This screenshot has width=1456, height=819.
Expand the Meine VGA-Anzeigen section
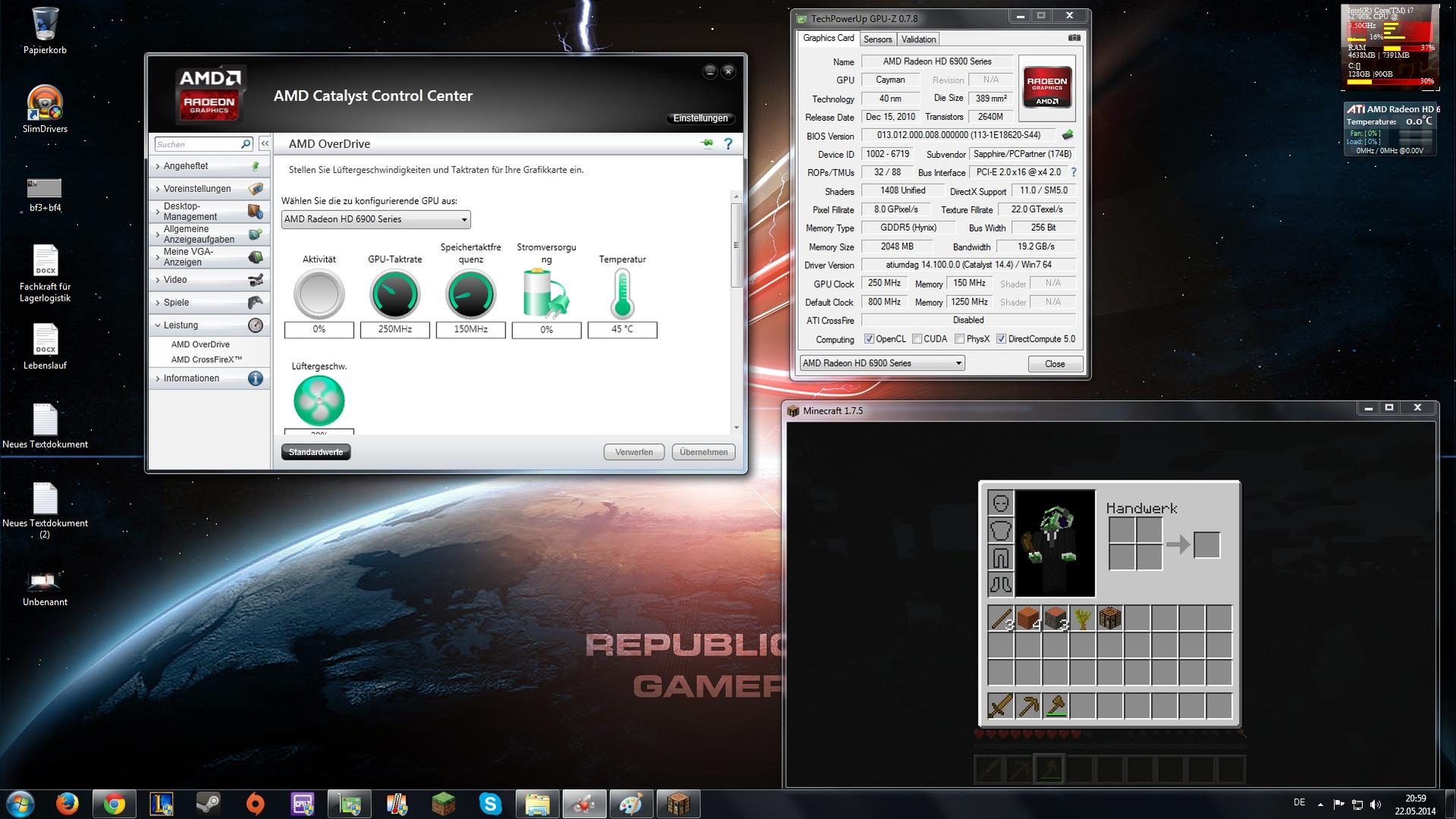coord(209,257)
